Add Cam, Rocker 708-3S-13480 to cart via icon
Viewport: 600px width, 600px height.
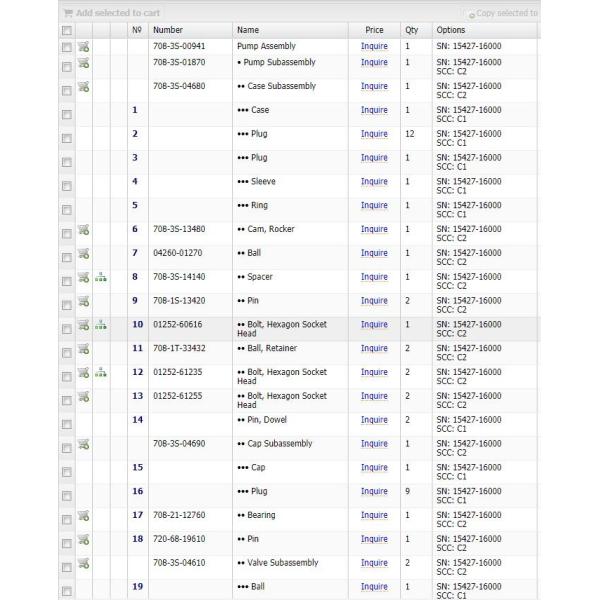84,230
